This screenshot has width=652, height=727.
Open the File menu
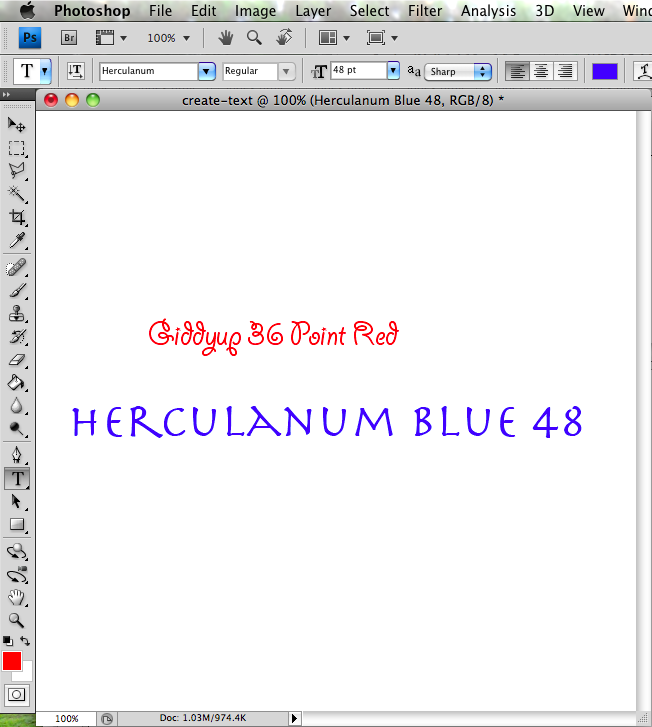point(160,11)
